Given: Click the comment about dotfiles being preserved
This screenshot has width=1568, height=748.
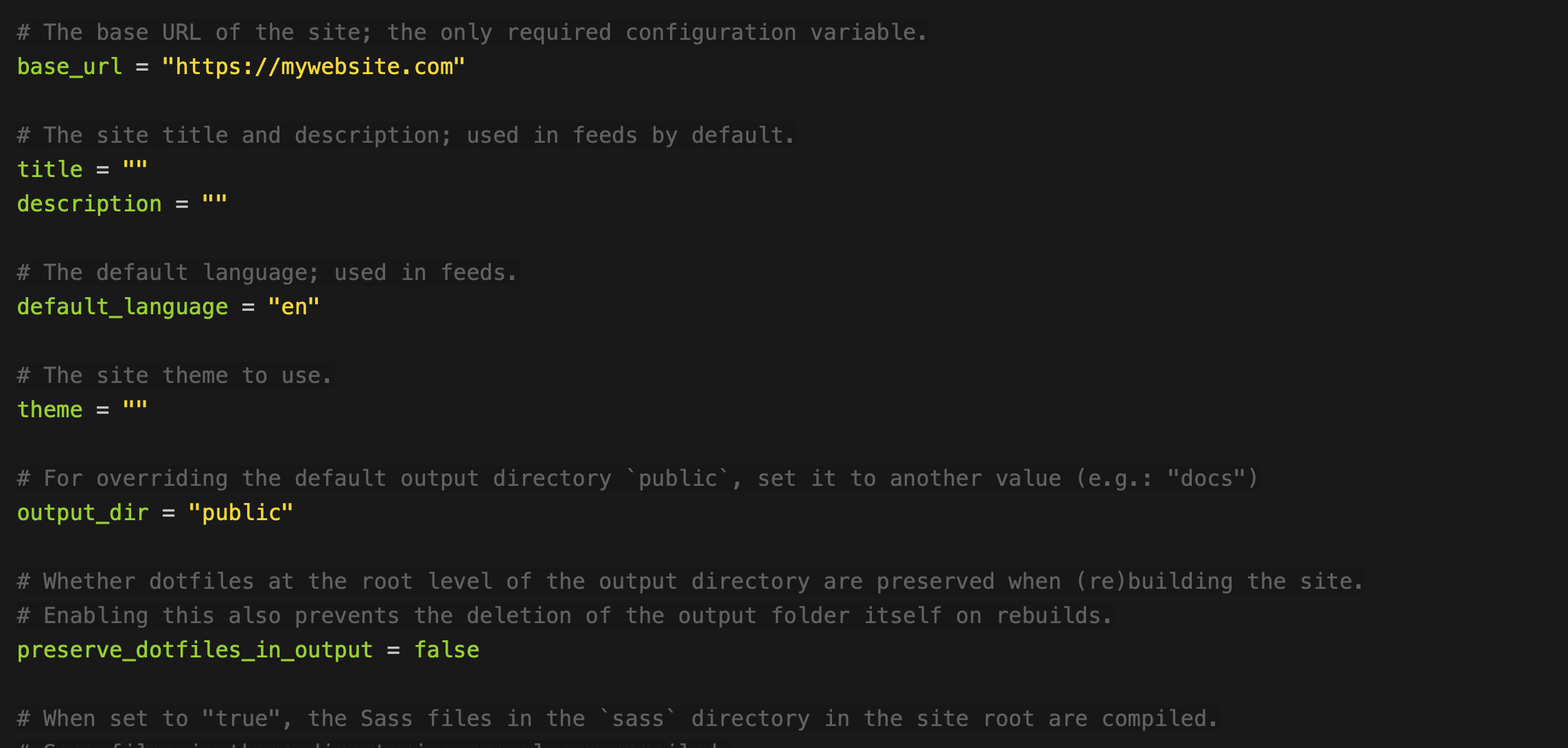Looking at the screenshot, I should pos(691,581).
